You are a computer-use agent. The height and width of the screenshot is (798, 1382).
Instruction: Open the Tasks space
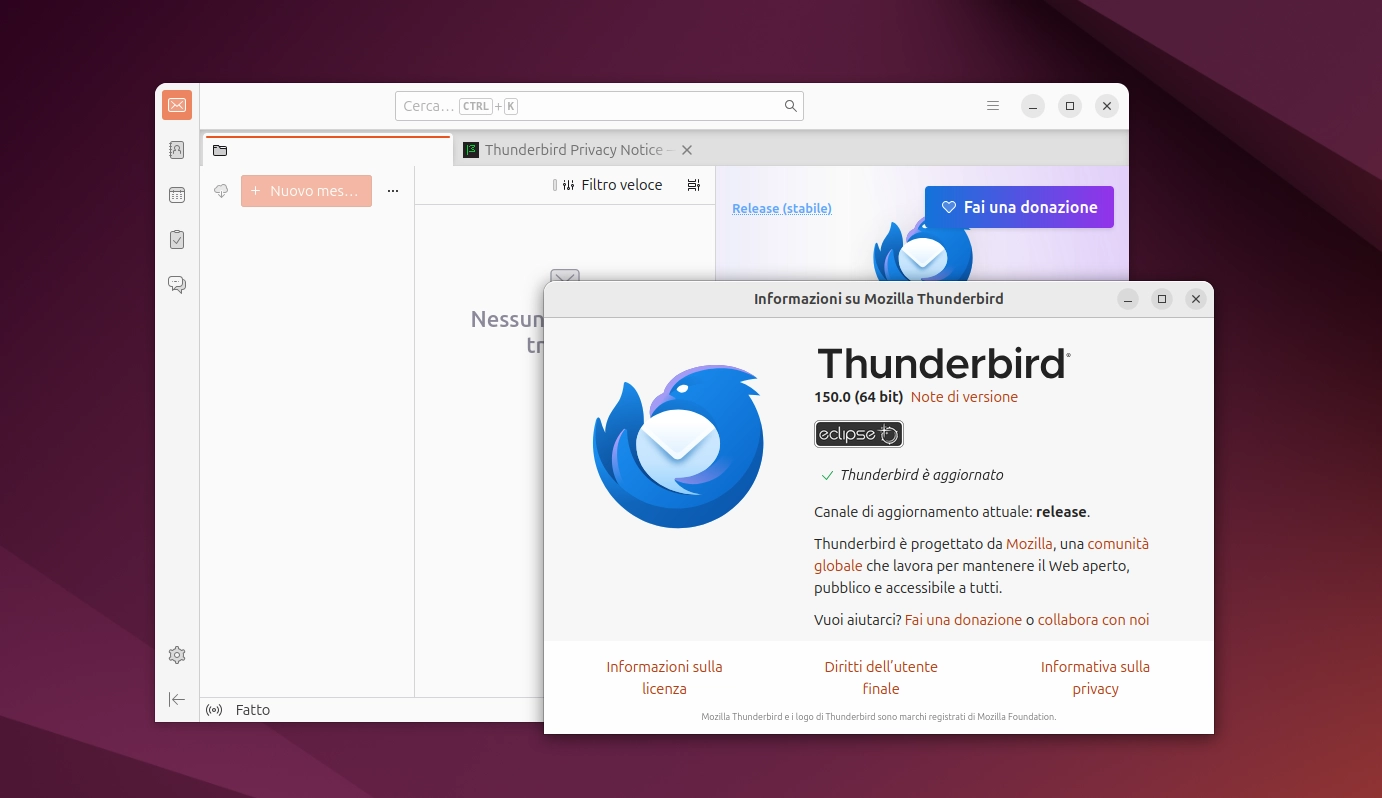177,240
